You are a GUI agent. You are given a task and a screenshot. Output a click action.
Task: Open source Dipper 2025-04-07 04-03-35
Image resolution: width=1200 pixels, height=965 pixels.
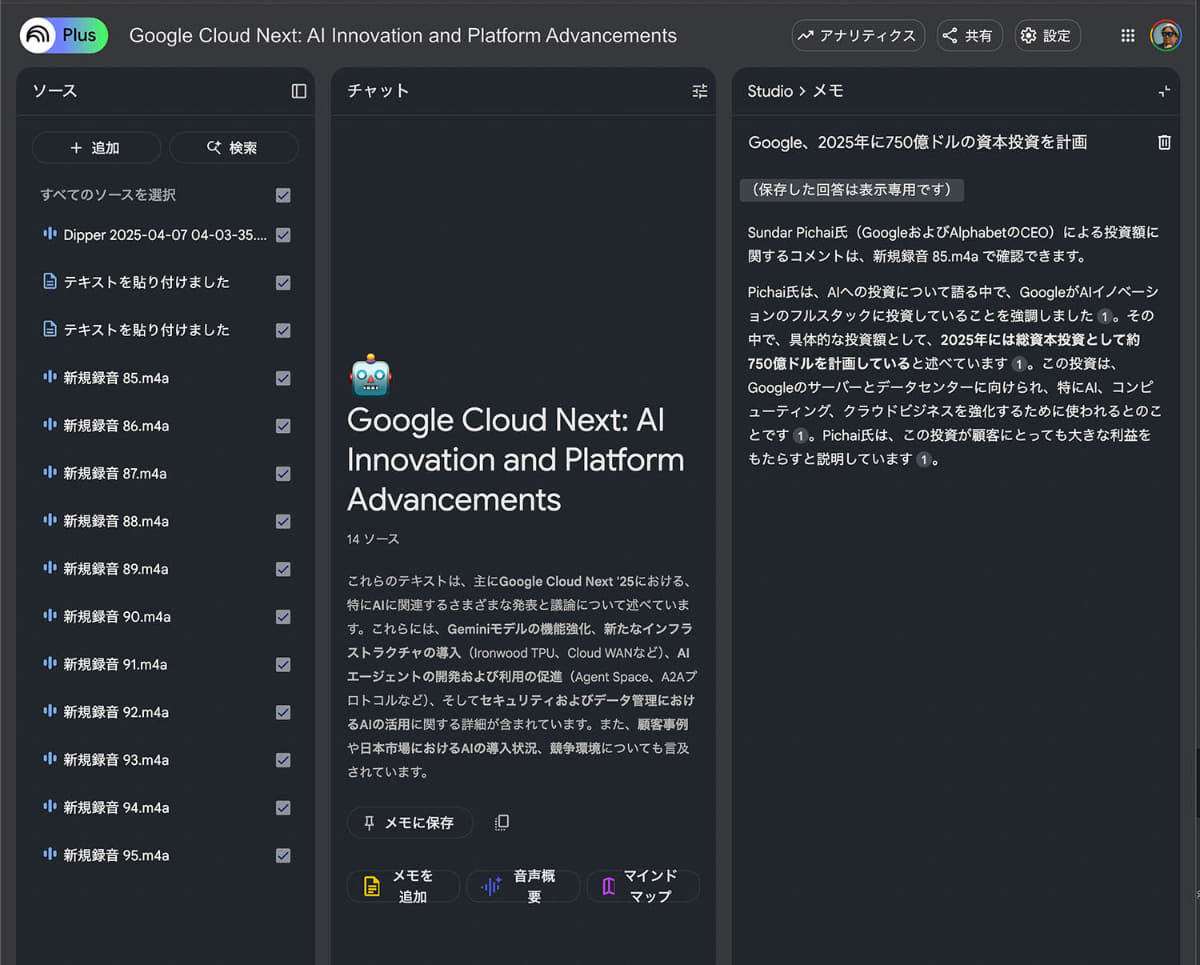click(165, 235)
